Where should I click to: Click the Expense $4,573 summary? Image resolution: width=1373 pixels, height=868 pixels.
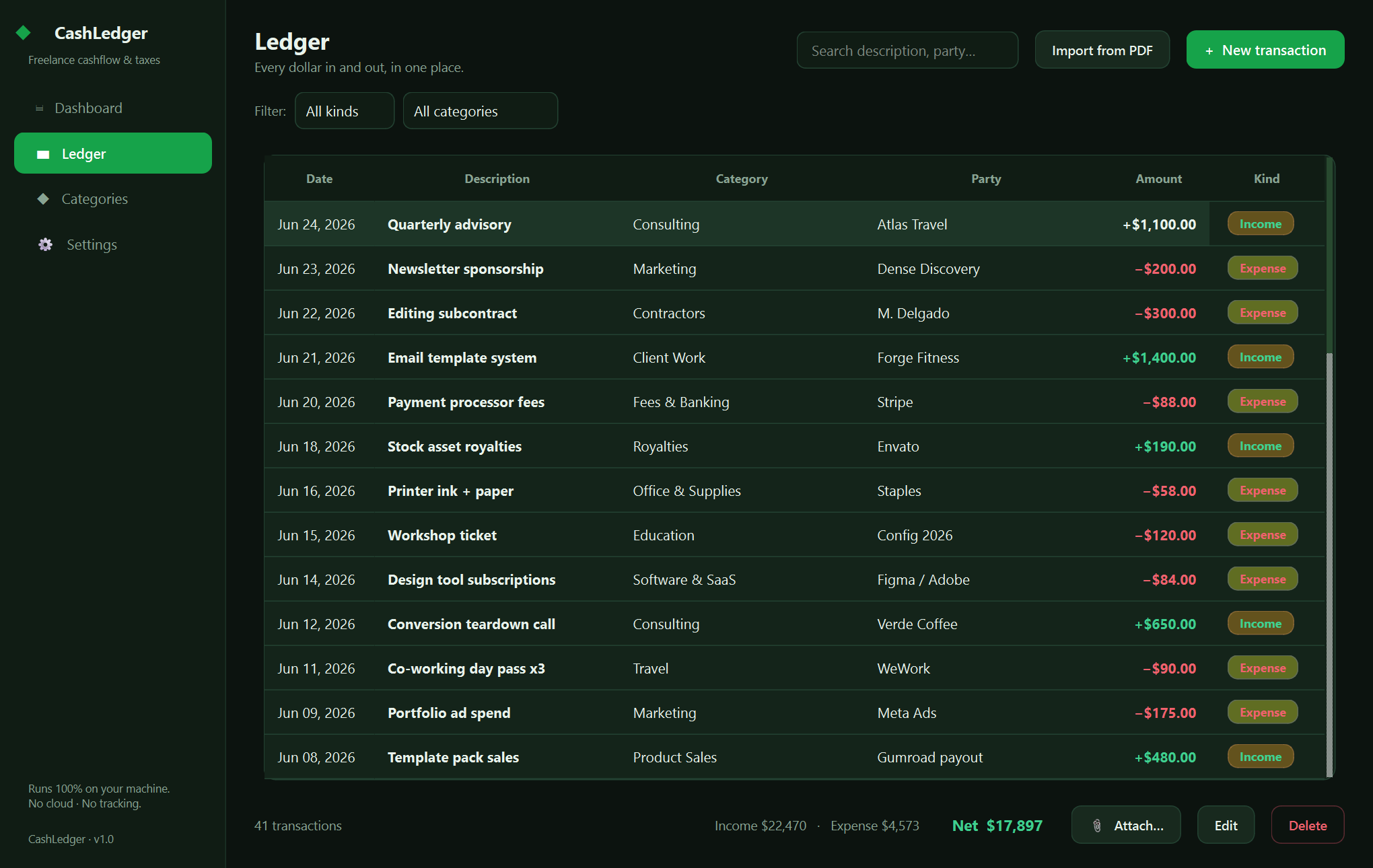874,826
